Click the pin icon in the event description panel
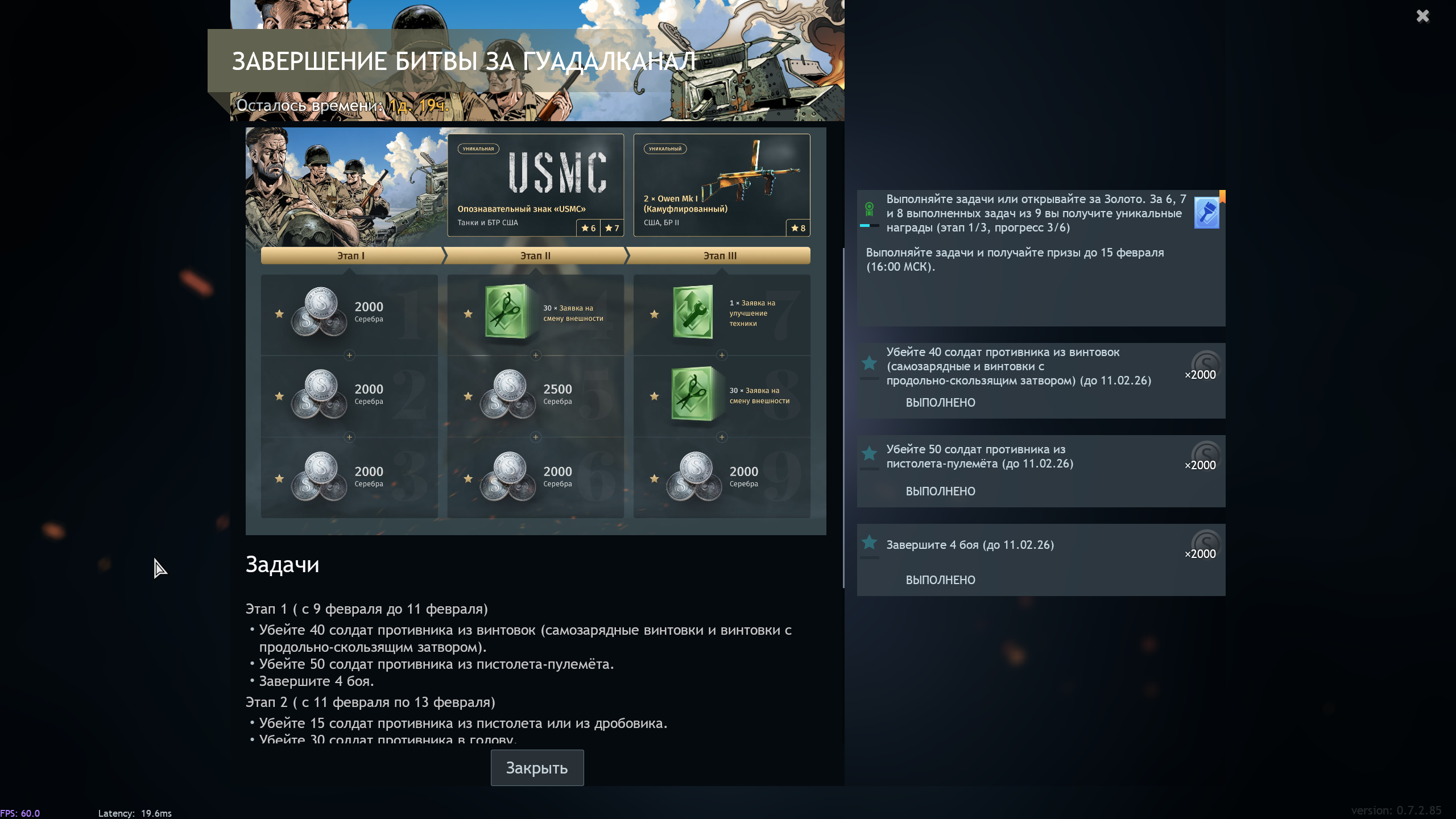Image resolution: width=1456 pixels, height=819 pixels. pyautogui.click(x=1206, y=213)
